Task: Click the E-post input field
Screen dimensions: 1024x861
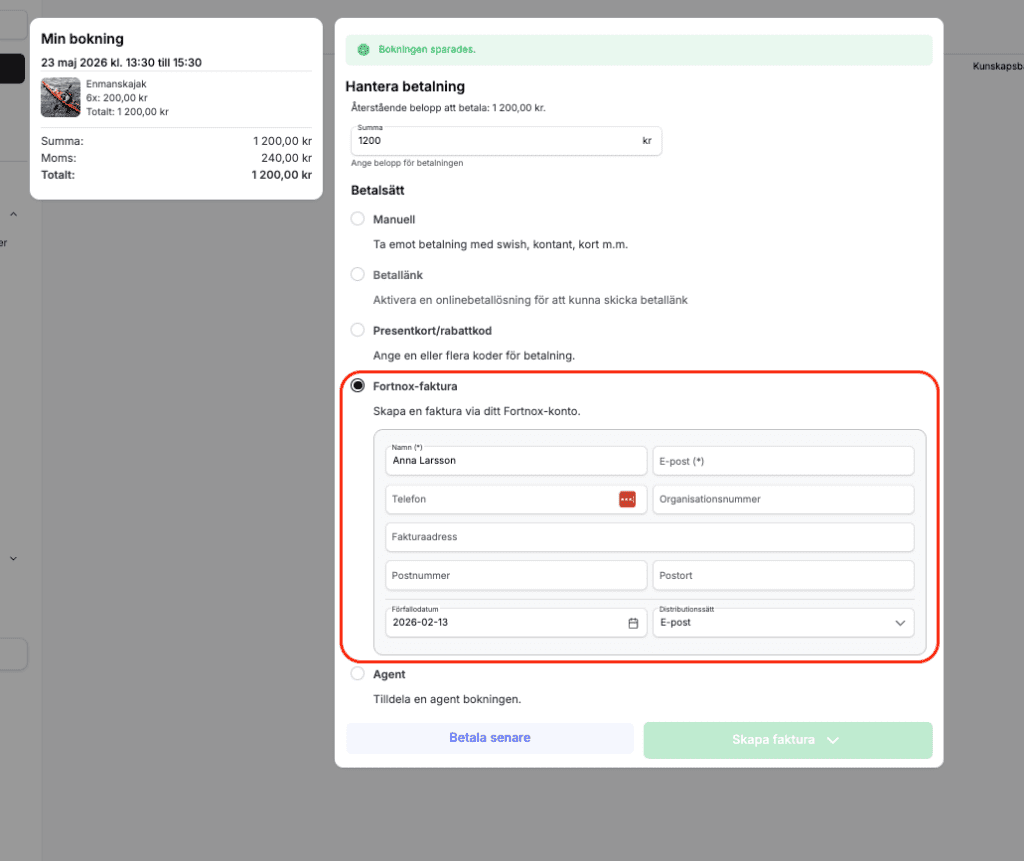Action: pos(783,461)
